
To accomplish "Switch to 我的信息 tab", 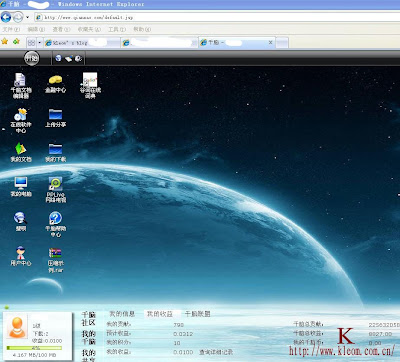I will click(122, 314).
